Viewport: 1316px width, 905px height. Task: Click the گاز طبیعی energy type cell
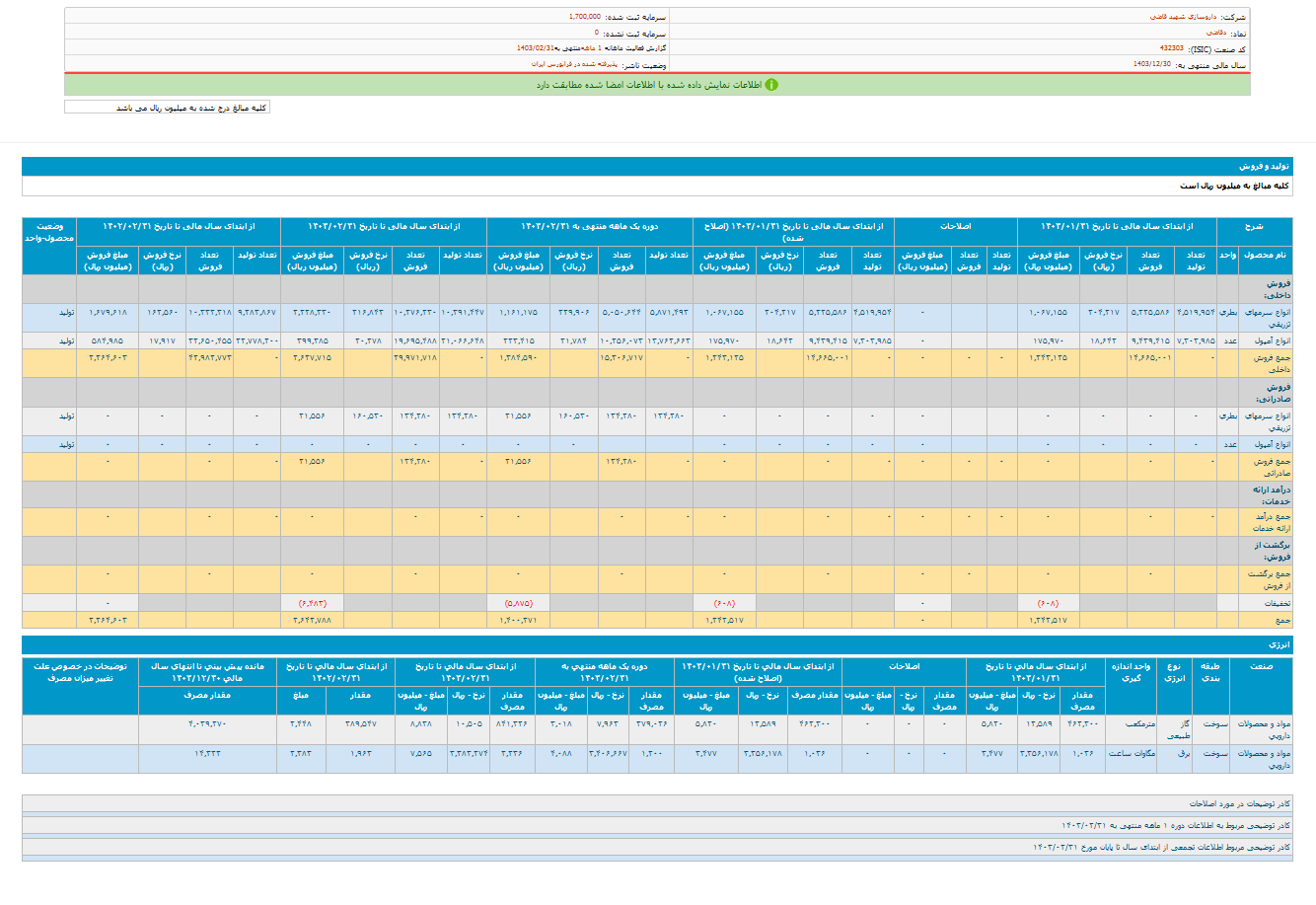(x=1176, y=729)
